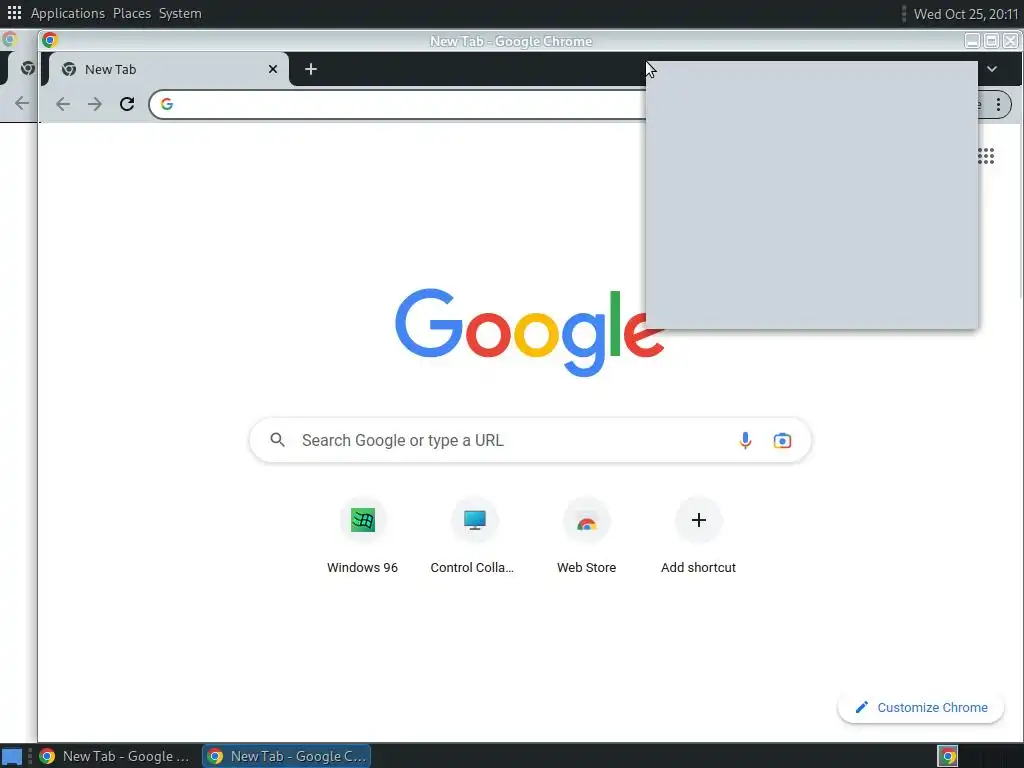The image size is (1024, 768).
Task: Start voice search with the microphone icon
Action: 745,440
